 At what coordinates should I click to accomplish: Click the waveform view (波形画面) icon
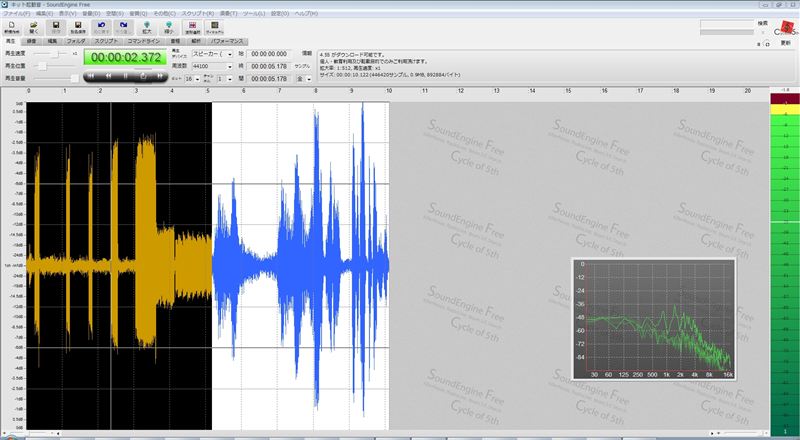pyautogui.click(x=192, y=27)
